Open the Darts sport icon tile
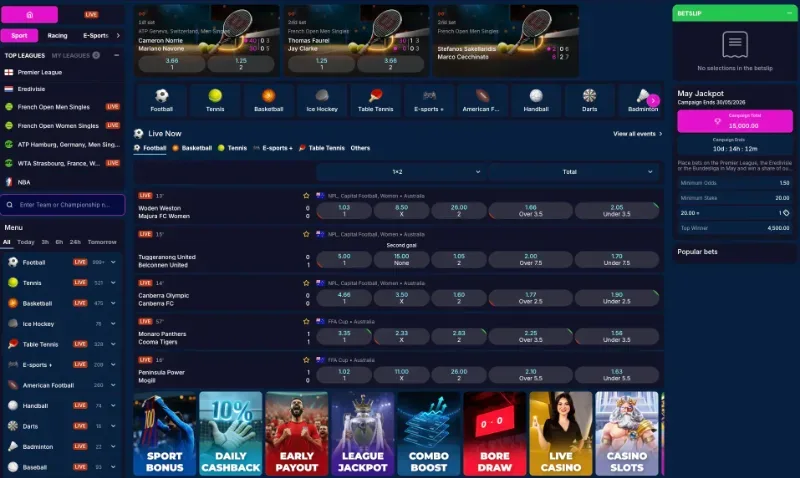Image resolution: width=800 pixels, height=478 pixels. (x=589, y=100)
